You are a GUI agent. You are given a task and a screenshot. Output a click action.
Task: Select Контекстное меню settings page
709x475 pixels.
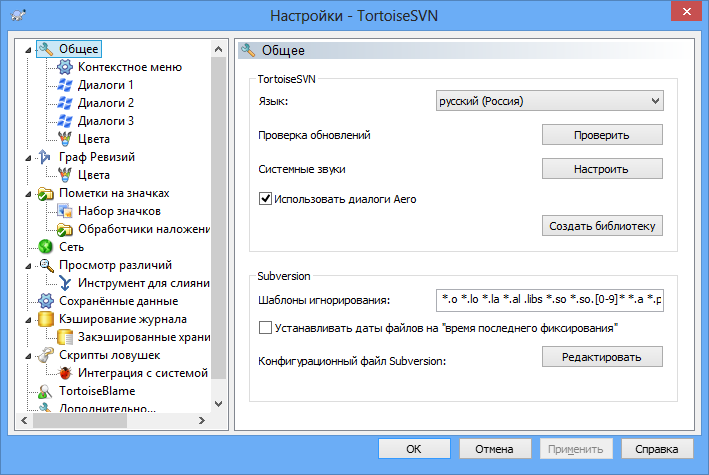coord(130,67)
